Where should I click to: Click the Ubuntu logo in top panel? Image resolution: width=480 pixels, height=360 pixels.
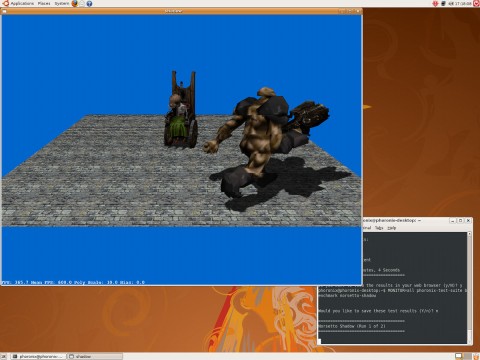pyautogui.click(x=5, y=3)
